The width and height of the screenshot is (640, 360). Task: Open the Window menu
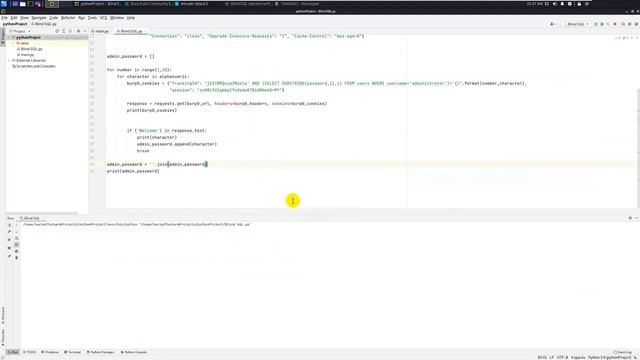point(117,18)
